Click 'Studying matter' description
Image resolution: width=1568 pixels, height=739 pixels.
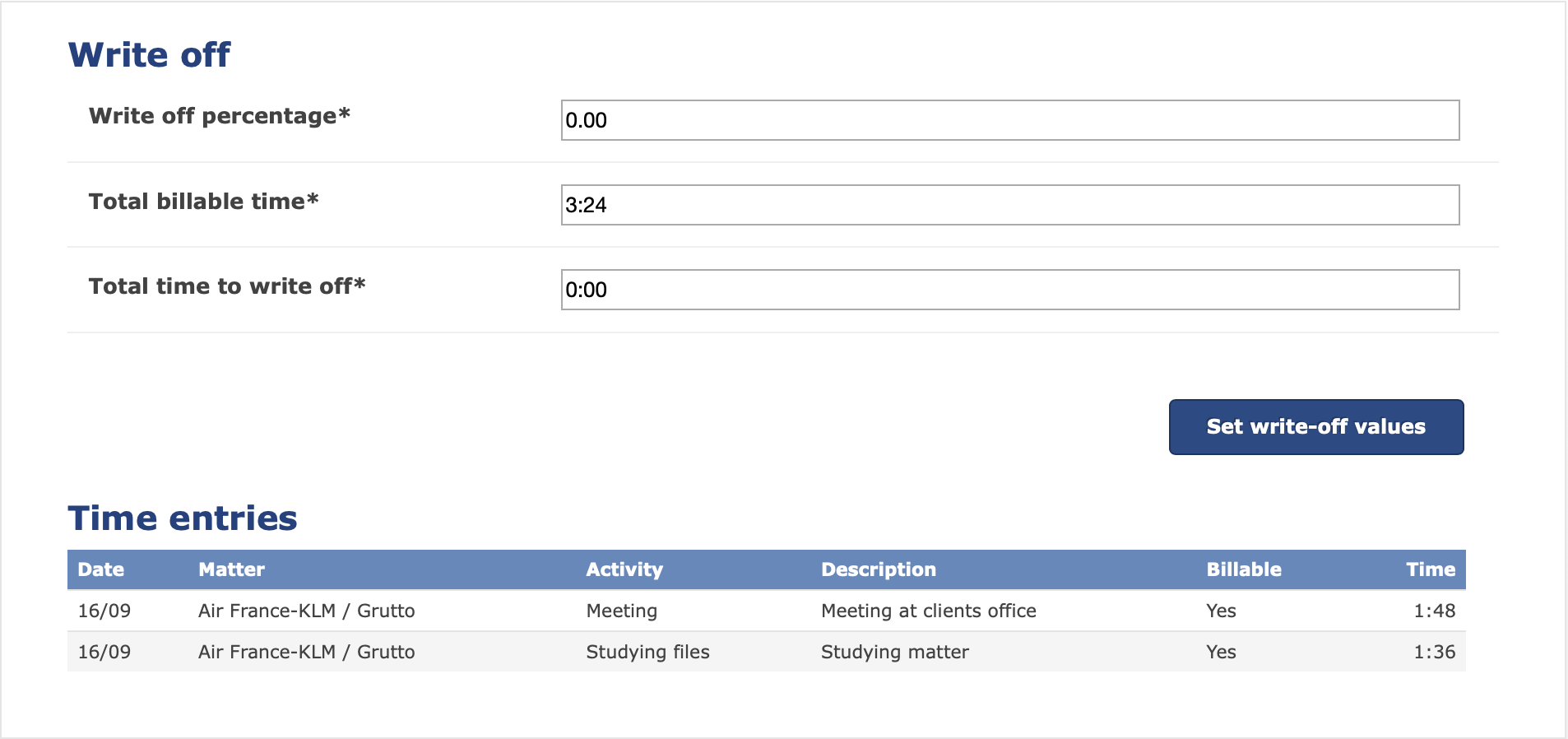pyautogui.click(x=895, y=652)
